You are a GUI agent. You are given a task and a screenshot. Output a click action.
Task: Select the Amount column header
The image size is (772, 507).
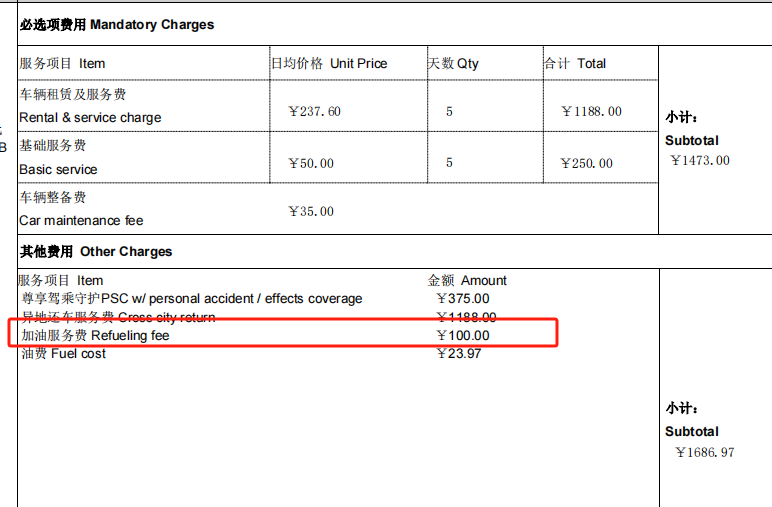(467, 280)
